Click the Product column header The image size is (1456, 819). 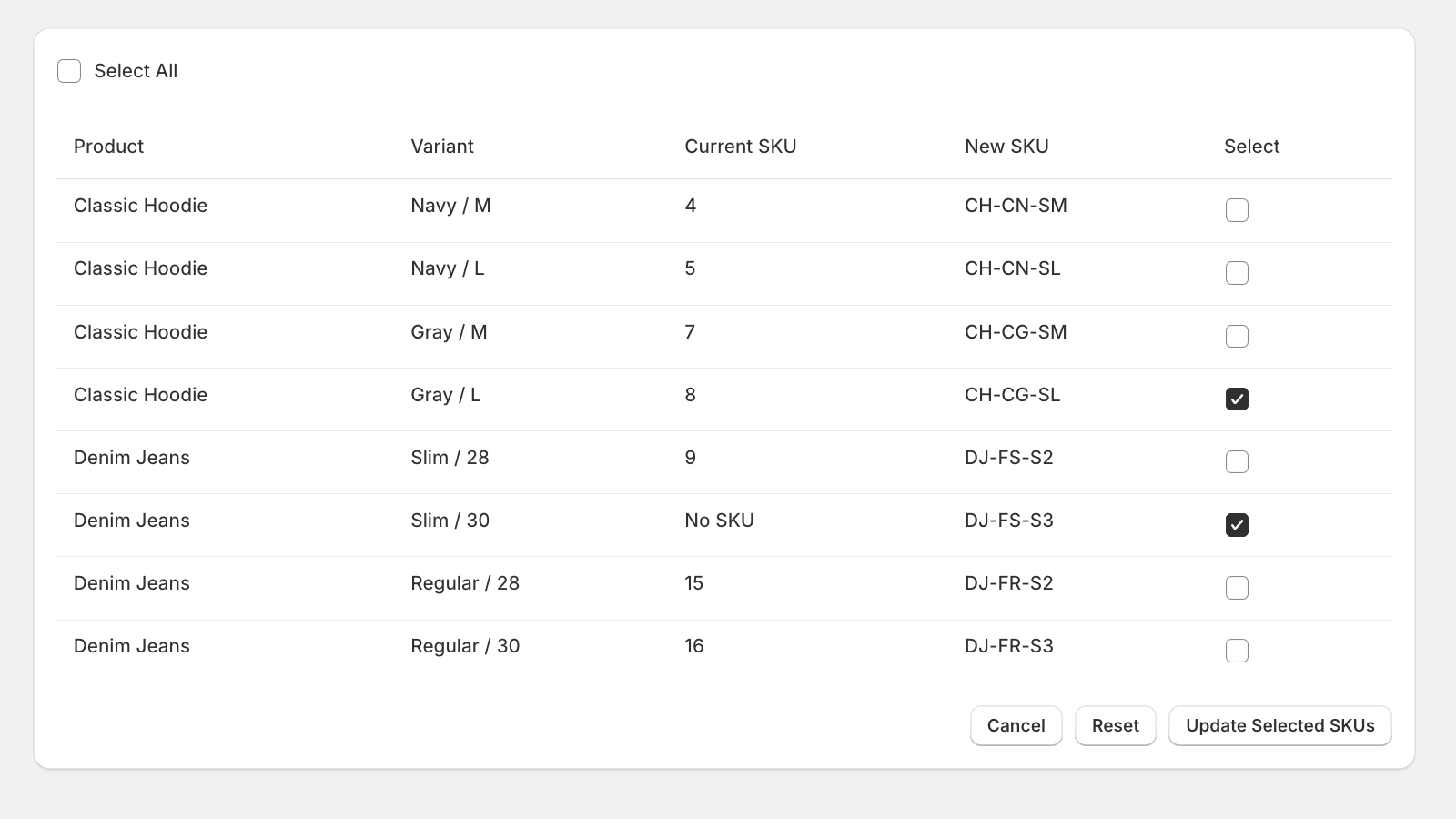point(108,147)
